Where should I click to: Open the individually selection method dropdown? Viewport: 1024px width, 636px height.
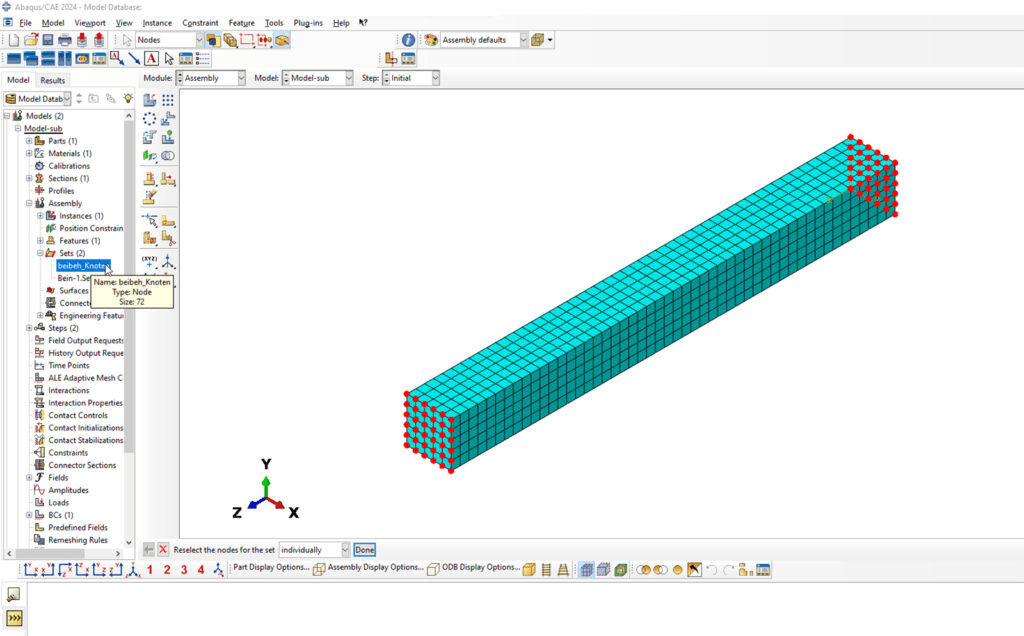click(344, 549)
